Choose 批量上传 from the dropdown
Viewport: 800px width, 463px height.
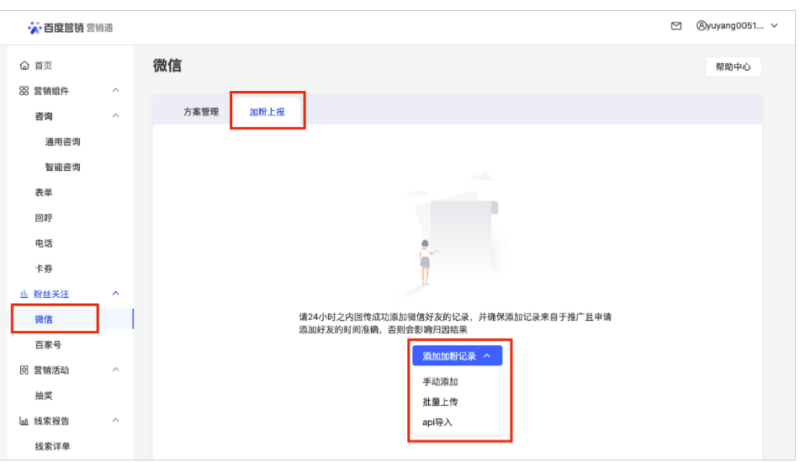(x=440, y=402)
